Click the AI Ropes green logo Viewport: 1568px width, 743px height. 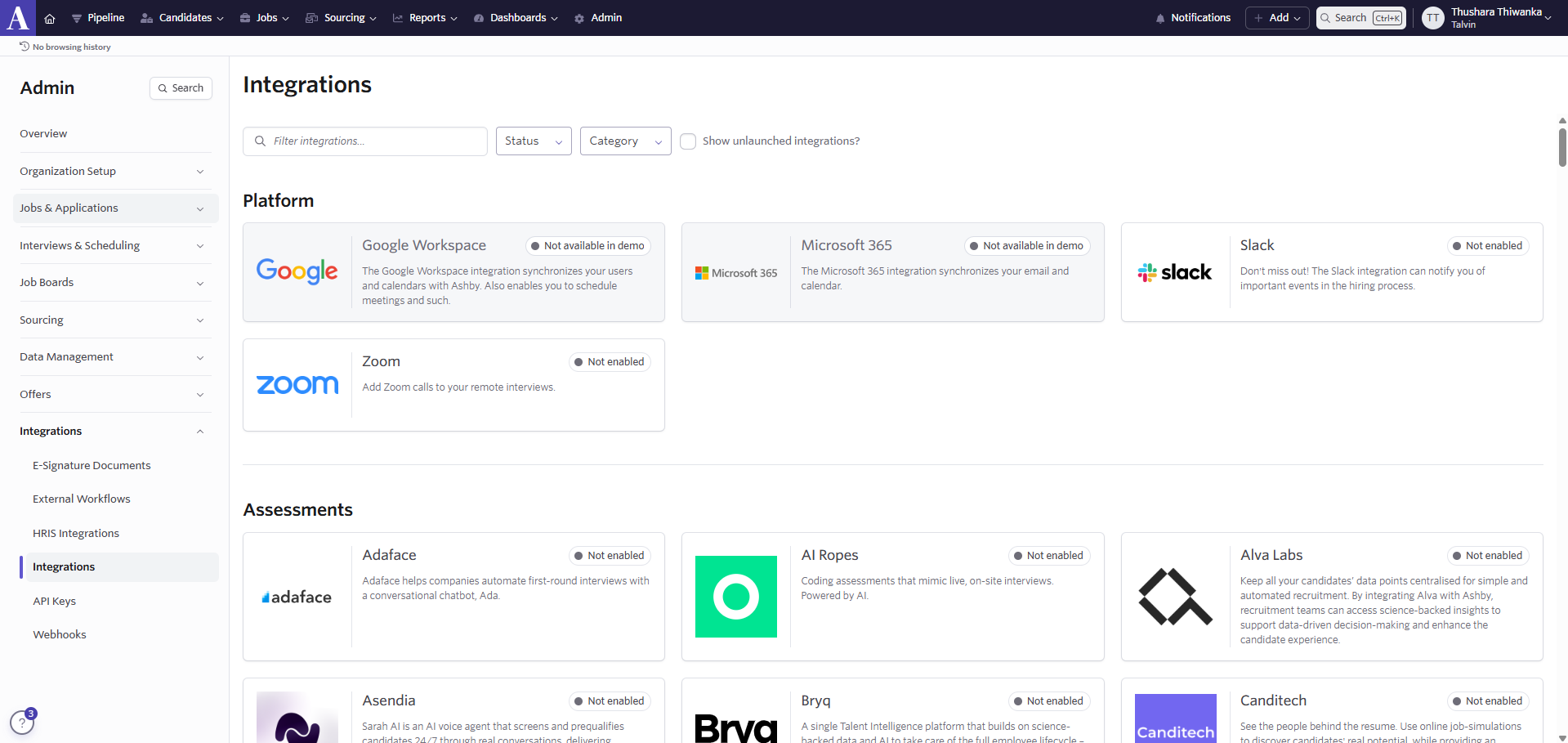[x=736, y=597]
